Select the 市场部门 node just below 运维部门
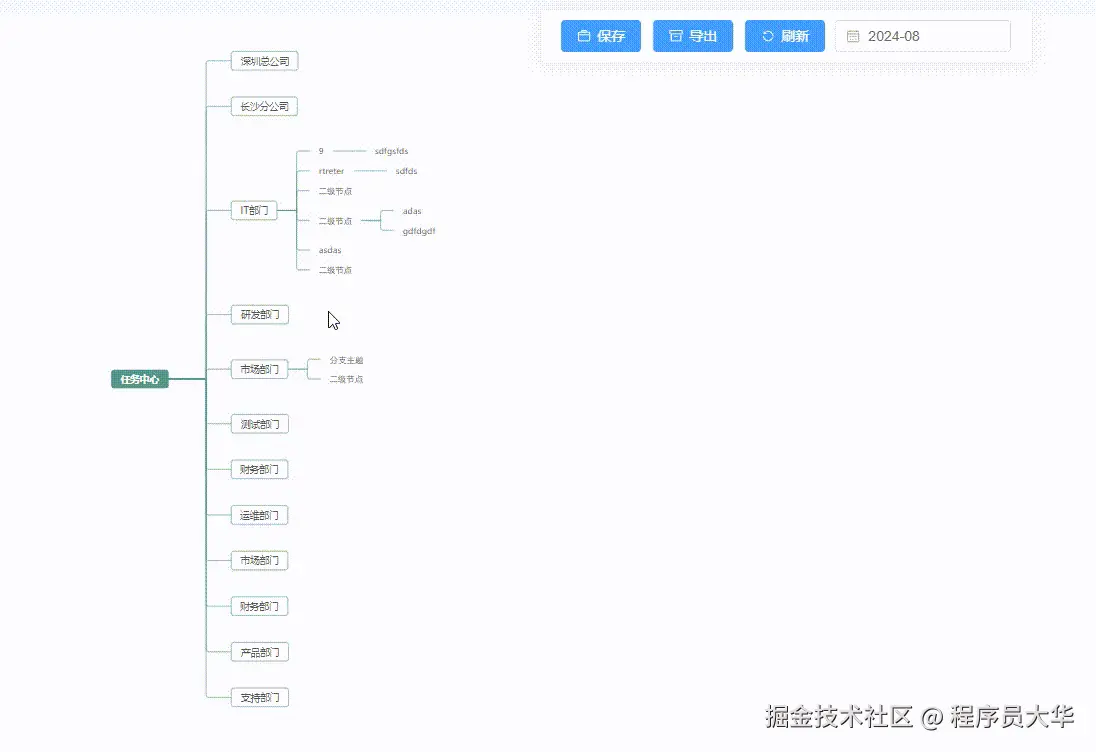This screenshot has width=1096, height=752. point(259,561)
